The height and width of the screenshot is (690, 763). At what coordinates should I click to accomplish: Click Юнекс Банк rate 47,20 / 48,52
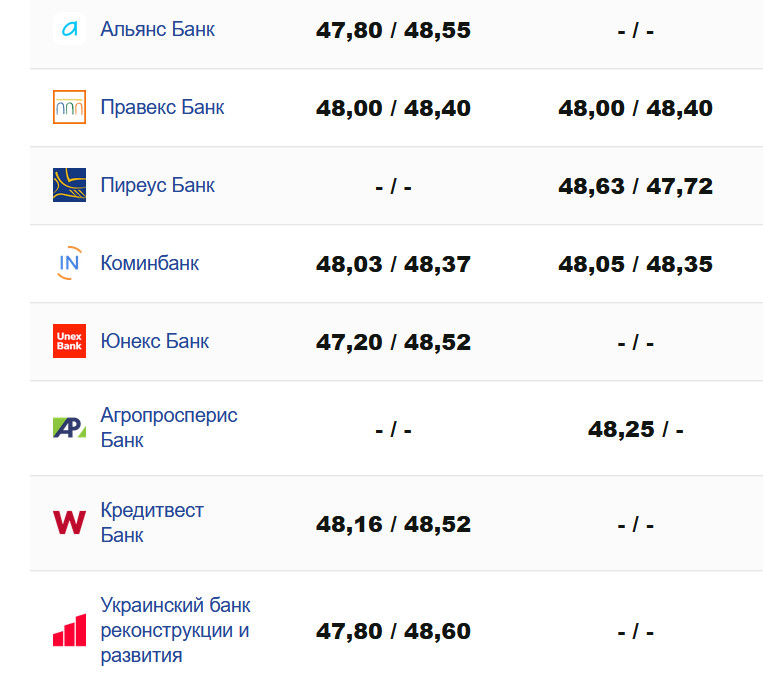(x=393, y=342)
